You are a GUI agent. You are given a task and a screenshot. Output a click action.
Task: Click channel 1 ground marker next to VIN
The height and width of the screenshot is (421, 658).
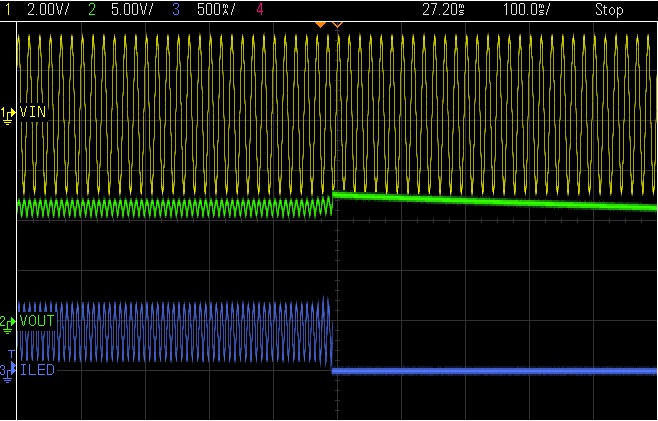[8, 113]
